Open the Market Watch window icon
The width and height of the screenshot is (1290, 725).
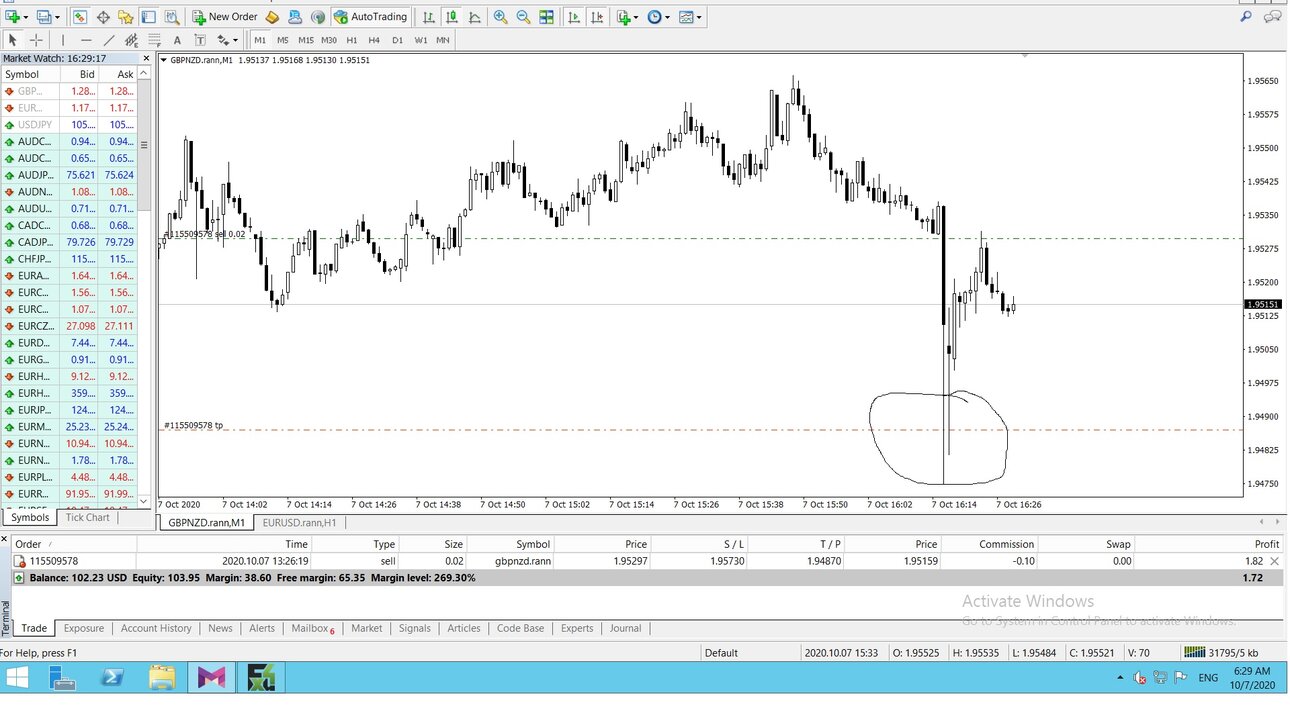[80, 17]
